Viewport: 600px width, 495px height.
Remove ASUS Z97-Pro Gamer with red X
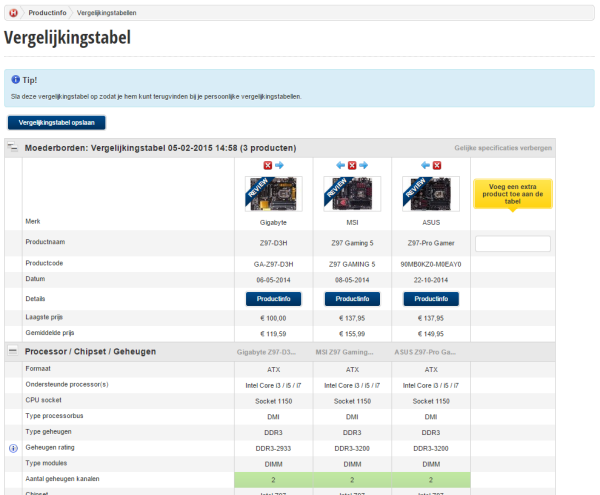coord(437,165)
